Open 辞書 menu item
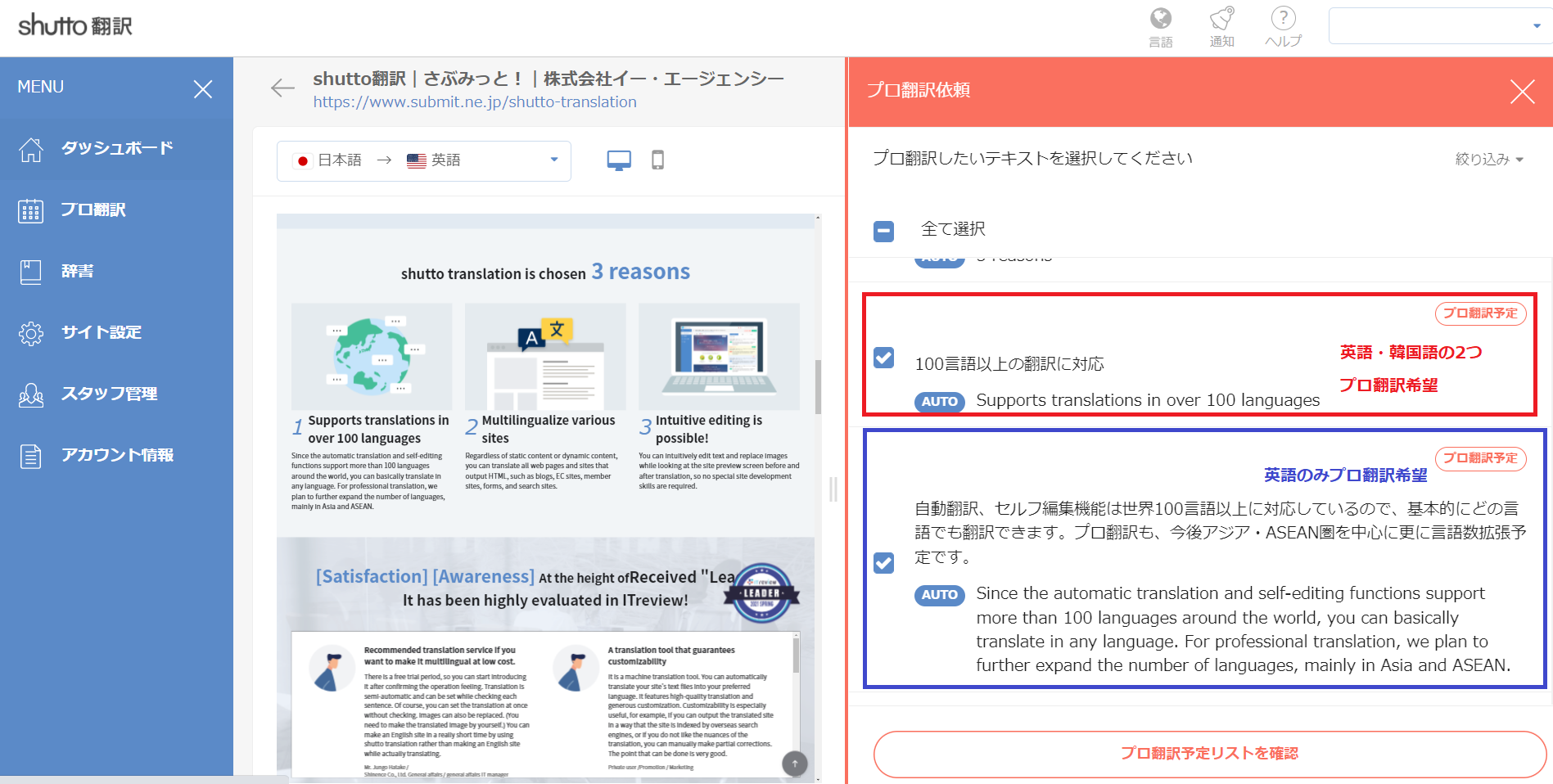 116,272
